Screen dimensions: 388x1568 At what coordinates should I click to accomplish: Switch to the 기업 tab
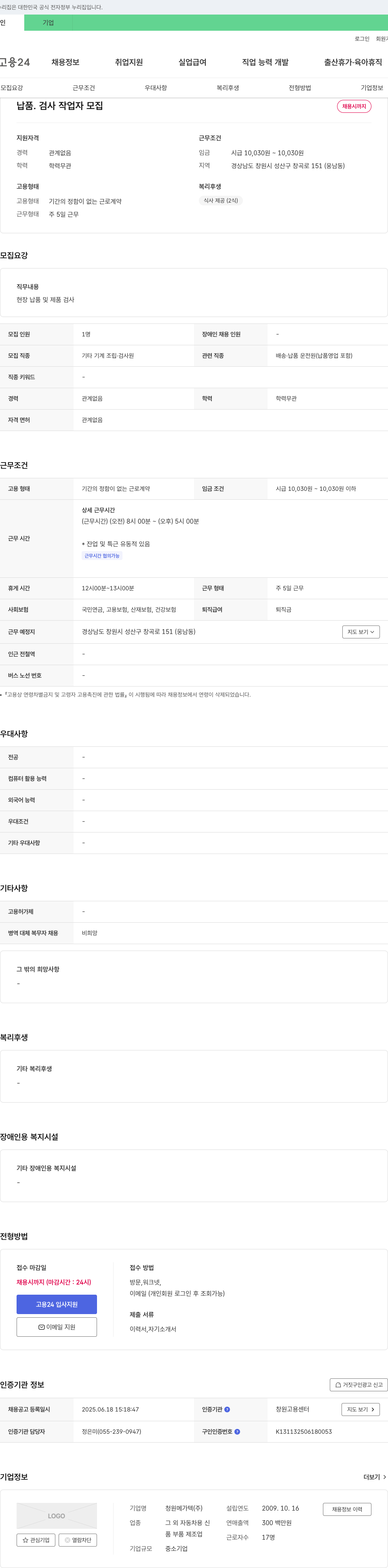pos(48,23)
